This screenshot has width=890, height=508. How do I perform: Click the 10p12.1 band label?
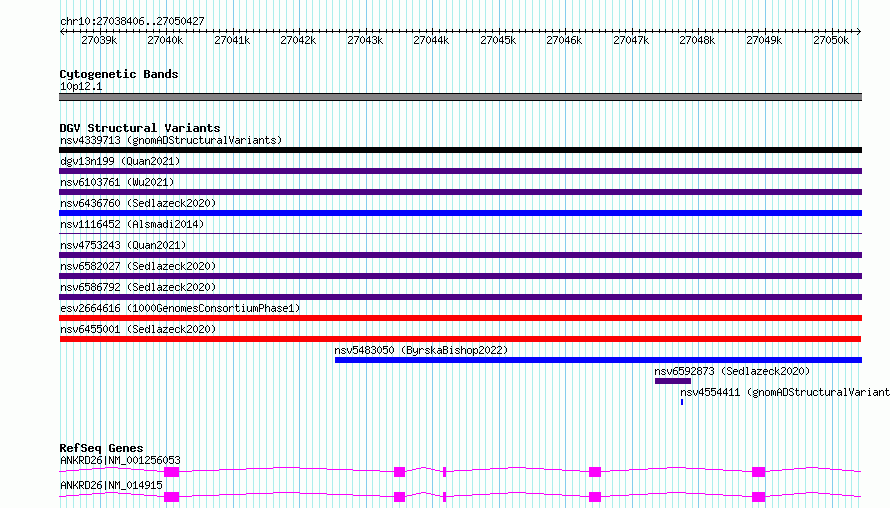81,86
